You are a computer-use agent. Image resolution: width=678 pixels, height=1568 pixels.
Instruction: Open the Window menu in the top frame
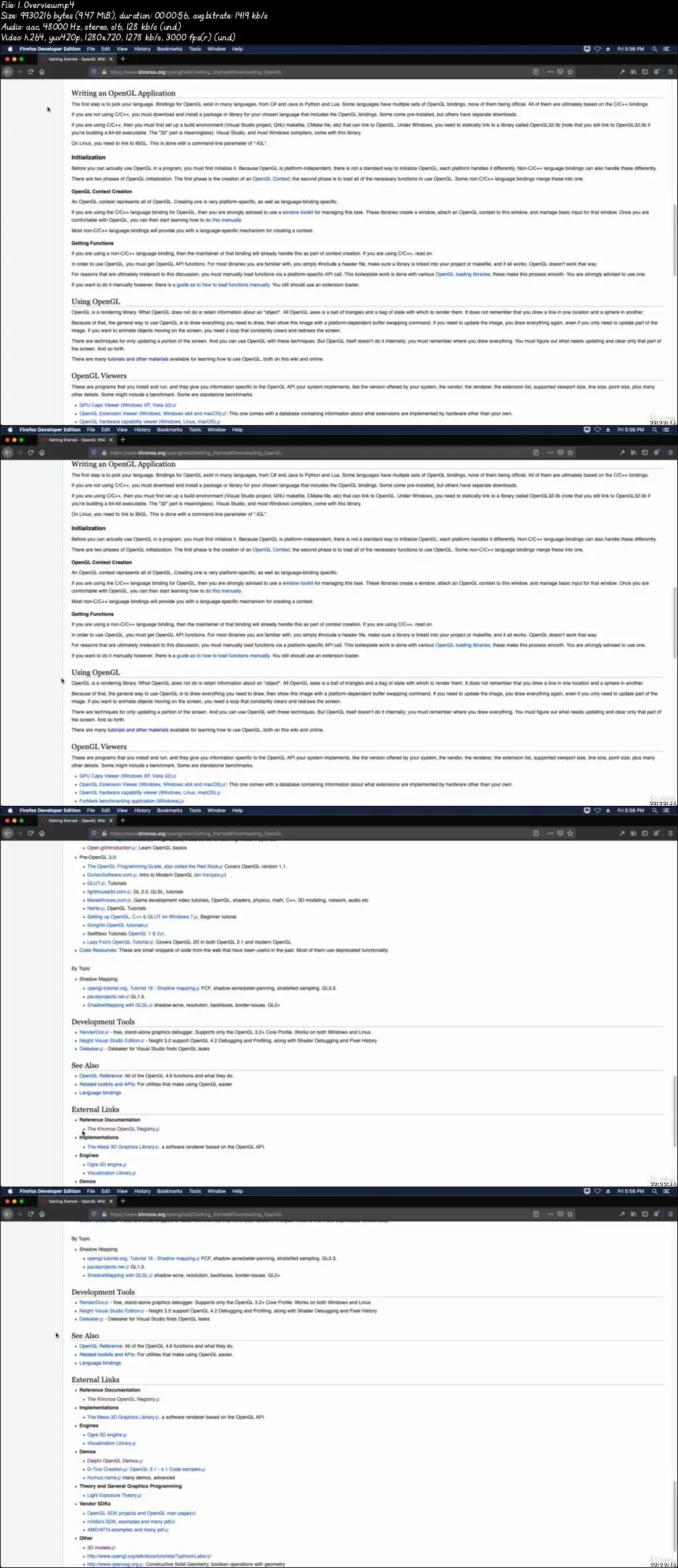(217, 49)
